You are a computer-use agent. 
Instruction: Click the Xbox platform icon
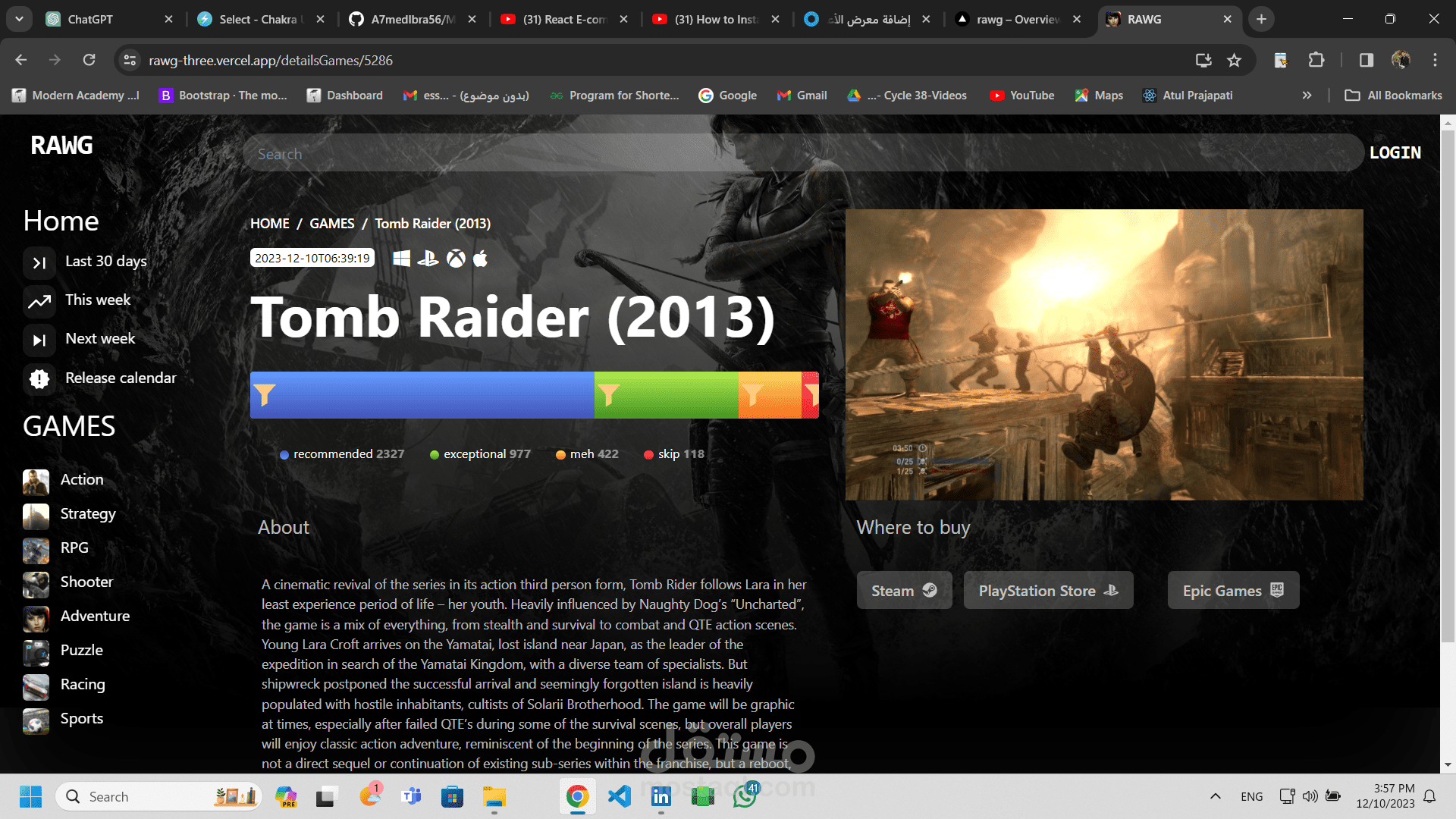click(x=456, y=259)
